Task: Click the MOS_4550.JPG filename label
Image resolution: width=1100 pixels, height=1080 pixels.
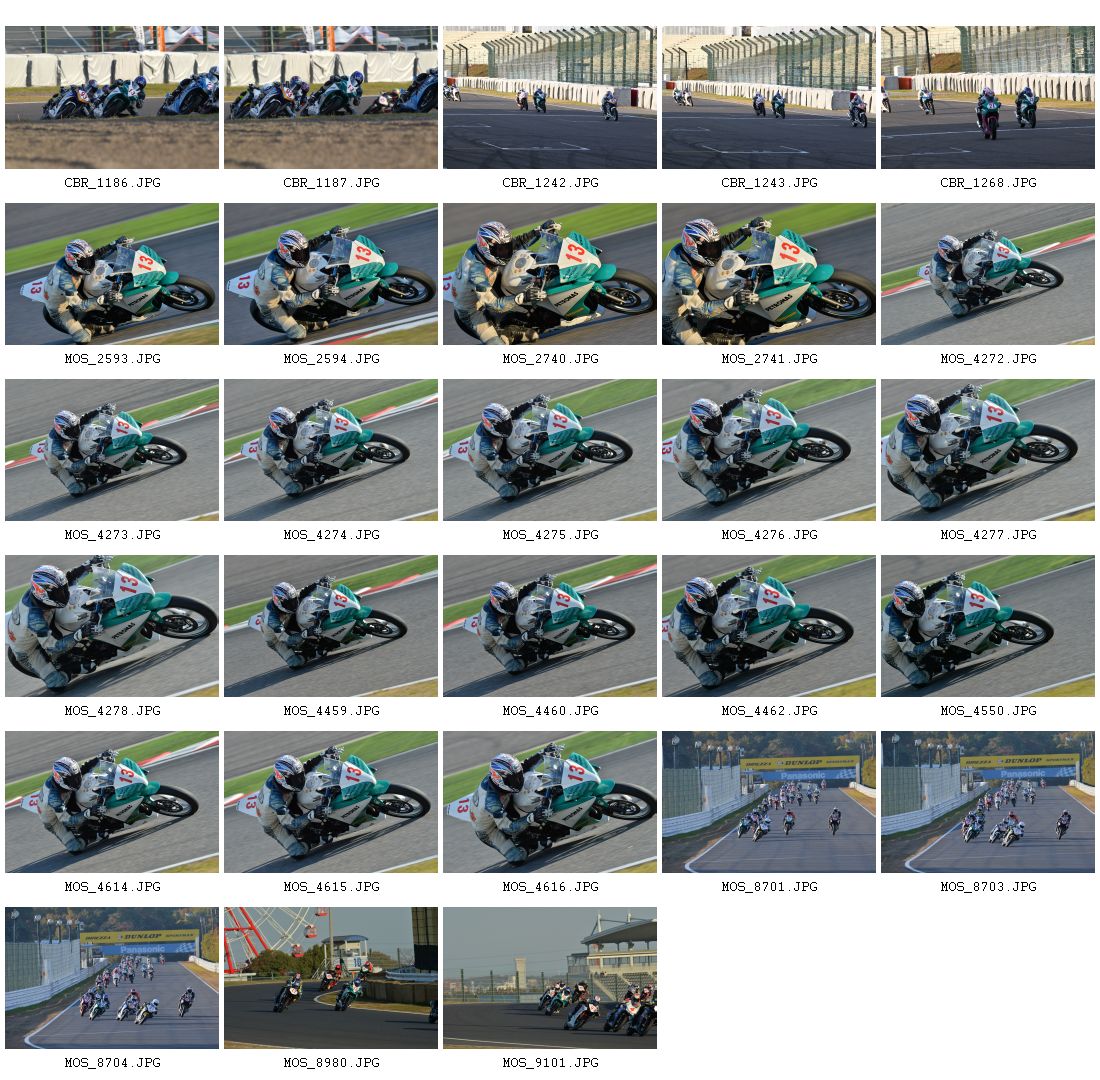Action: (988, 710)
